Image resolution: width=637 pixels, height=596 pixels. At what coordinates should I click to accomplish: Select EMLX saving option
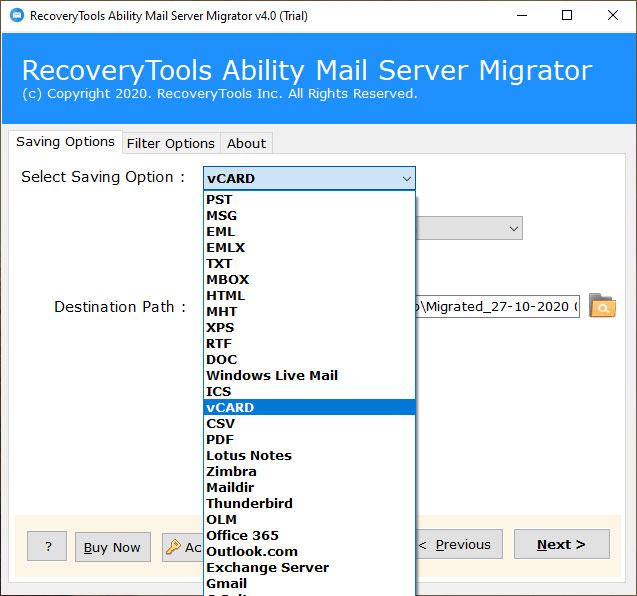pyautogui.click(x=309, y=247)
